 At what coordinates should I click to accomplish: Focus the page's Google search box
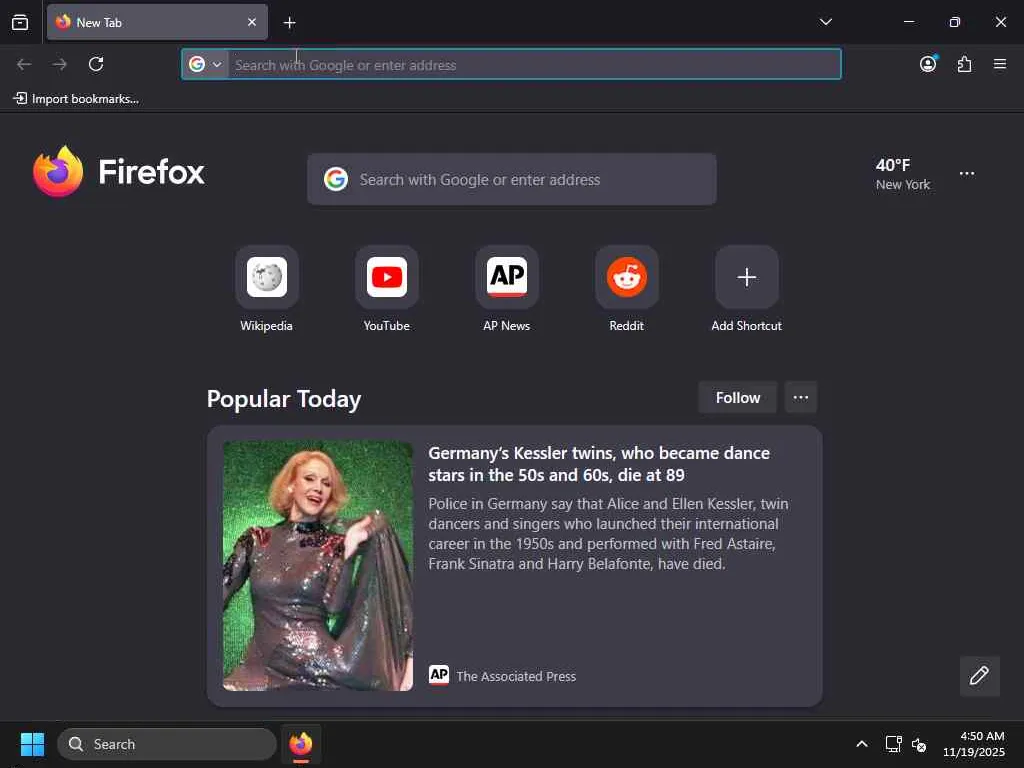pyautogui.click(x=511, y=179)
